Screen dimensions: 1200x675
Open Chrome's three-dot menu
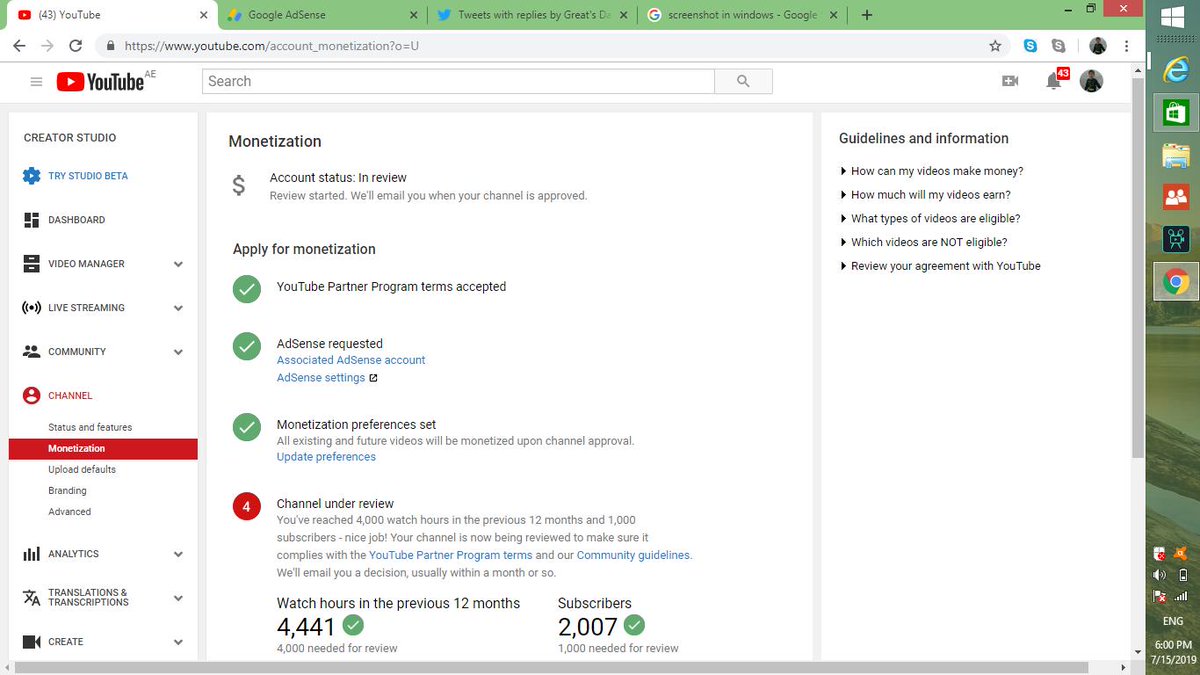1127,46
